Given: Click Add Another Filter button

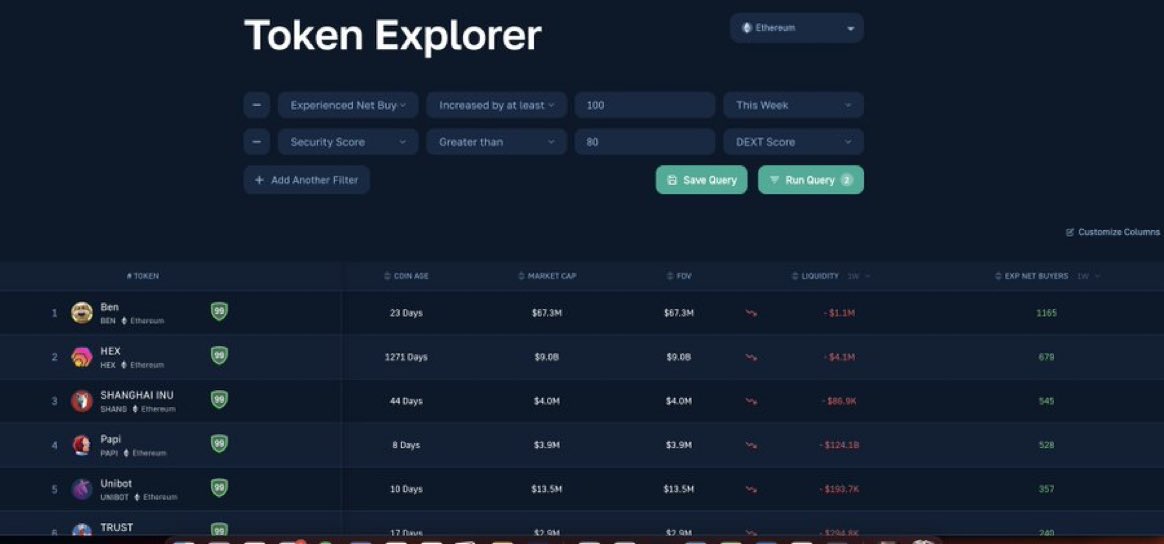Looking at the screenshot, I should (x=307, y=180).
